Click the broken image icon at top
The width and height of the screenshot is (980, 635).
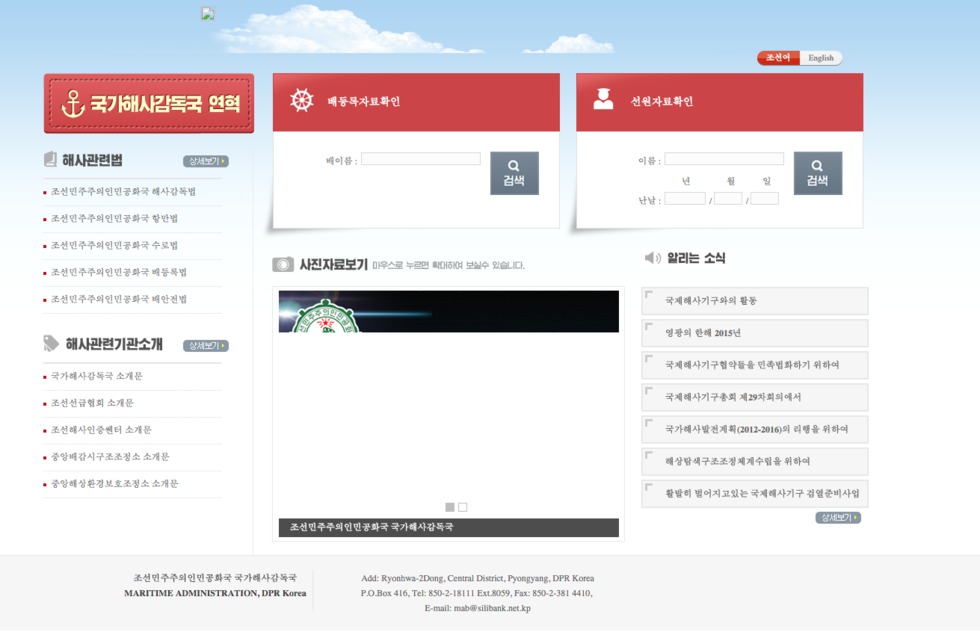pyautogui.click(x=208, y=14)
